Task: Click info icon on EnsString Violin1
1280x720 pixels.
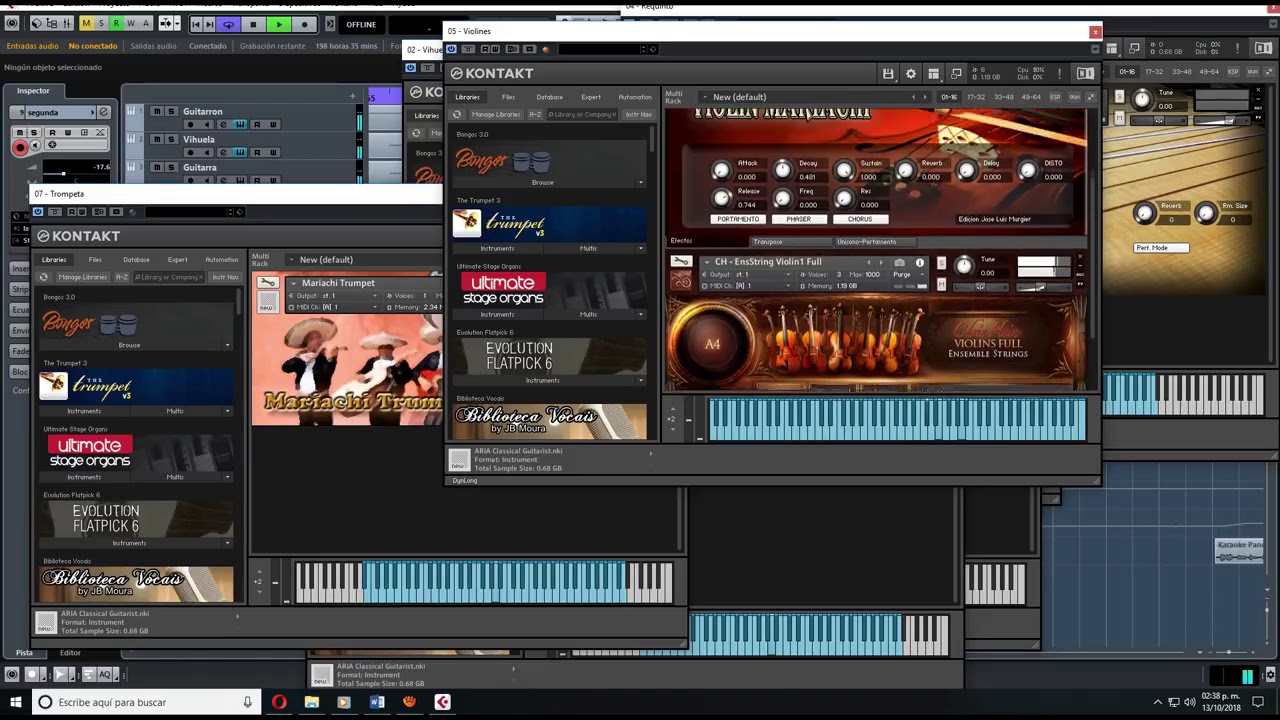Action: pos(920,262)
